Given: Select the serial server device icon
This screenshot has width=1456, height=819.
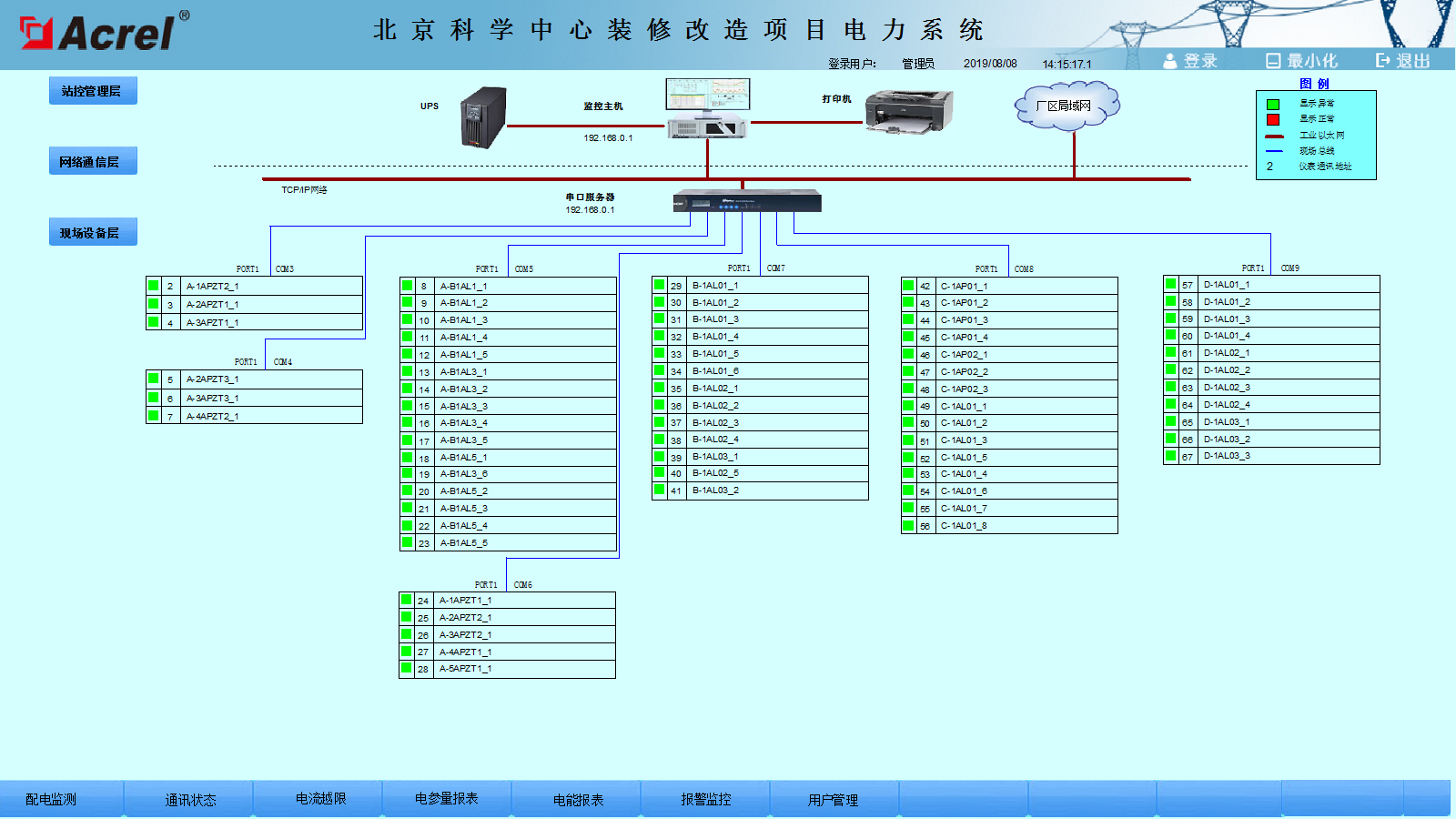Looking at the screenshot, I should [x=747, y=201].
